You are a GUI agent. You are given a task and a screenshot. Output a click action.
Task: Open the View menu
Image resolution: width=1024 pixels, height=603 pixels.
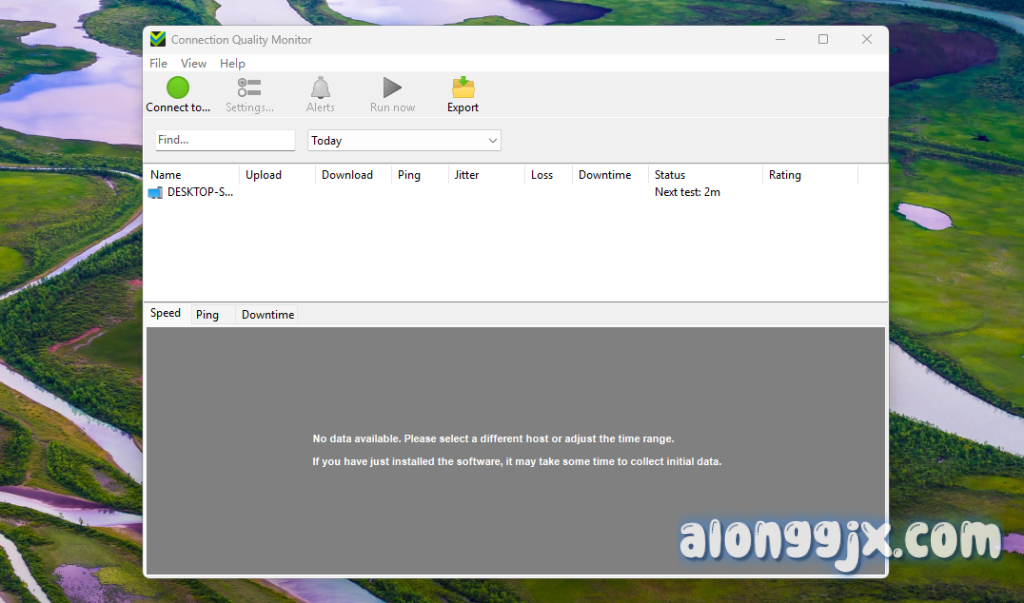click(193, 63)
